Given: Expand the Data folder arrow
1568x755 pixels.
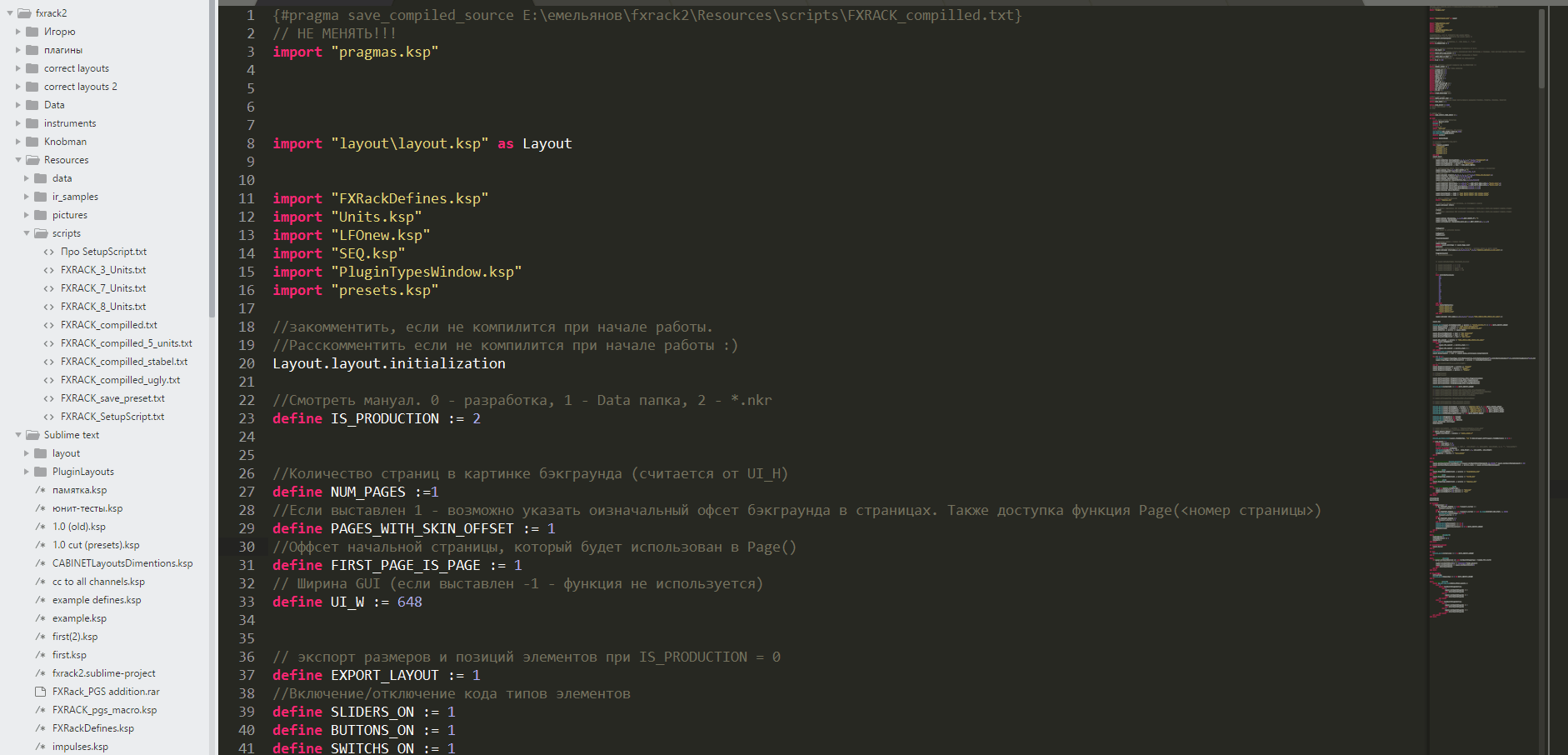Looking at the screenshot, I should (18, 105).
